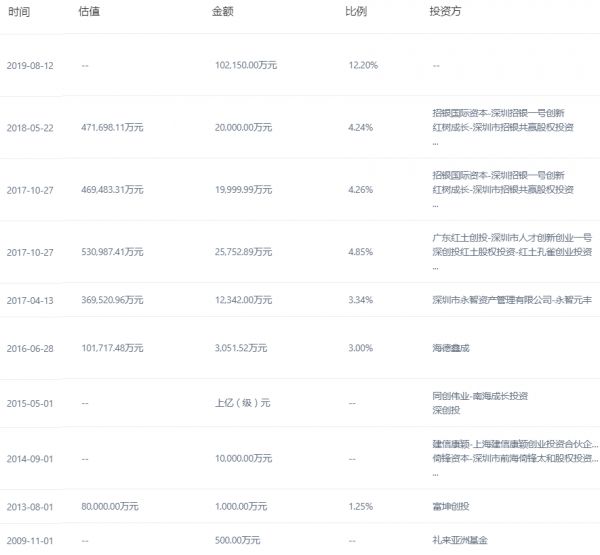Select the date 2018-05-22
600x555 pixels.
[x=30, y=128]
